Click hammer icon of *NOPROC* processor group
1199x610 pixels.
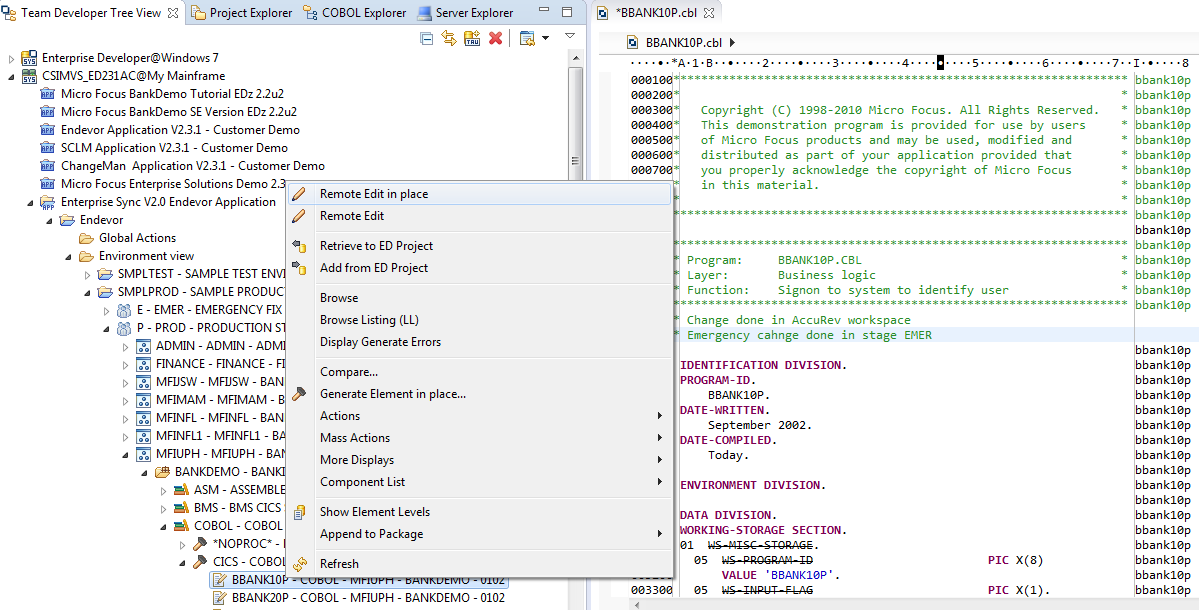click(x=200, y=543)
